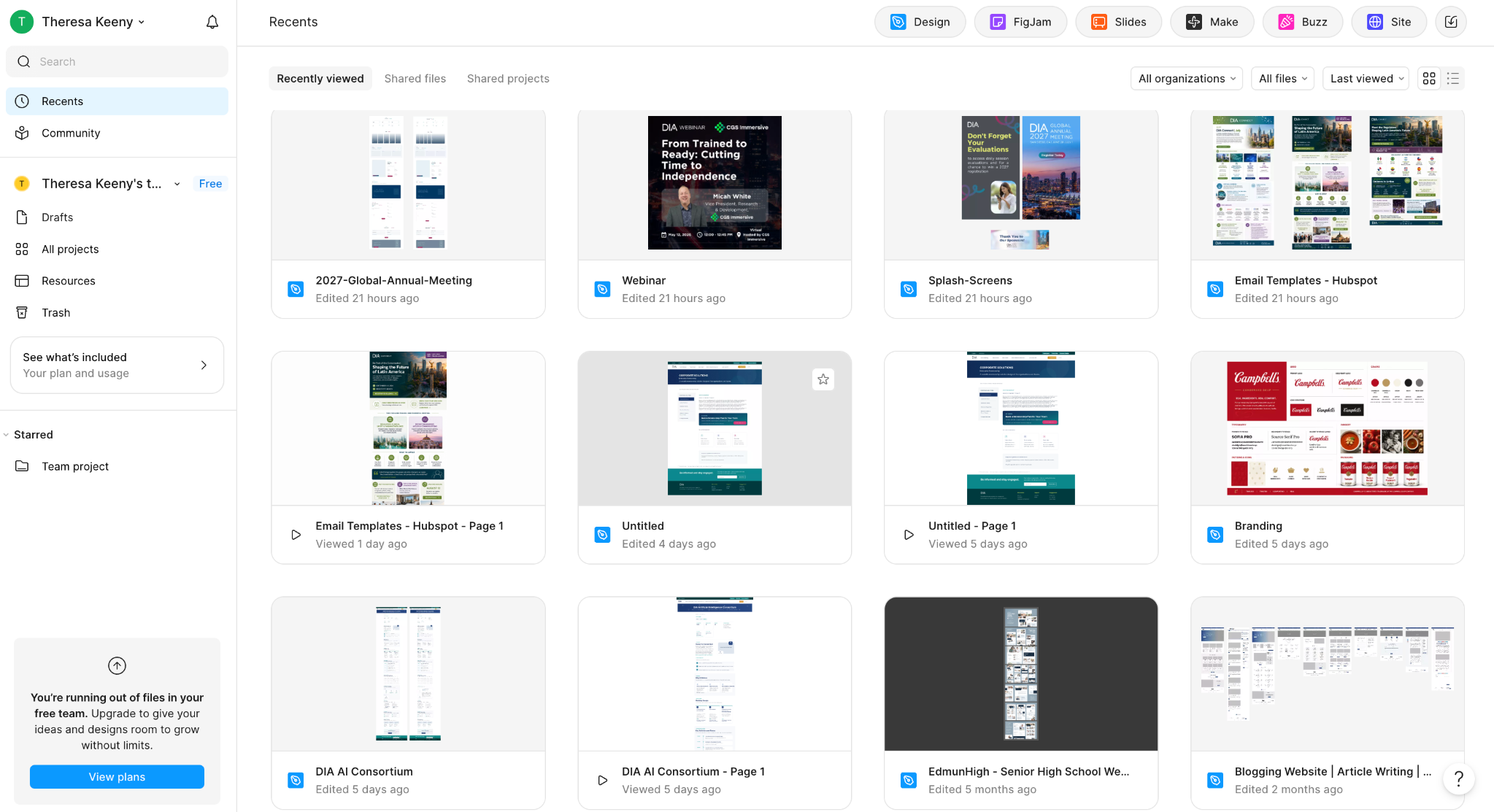This screenshot has height=812, width=1494.
Task: Click the View plans button
Action: tap(117, 776)
